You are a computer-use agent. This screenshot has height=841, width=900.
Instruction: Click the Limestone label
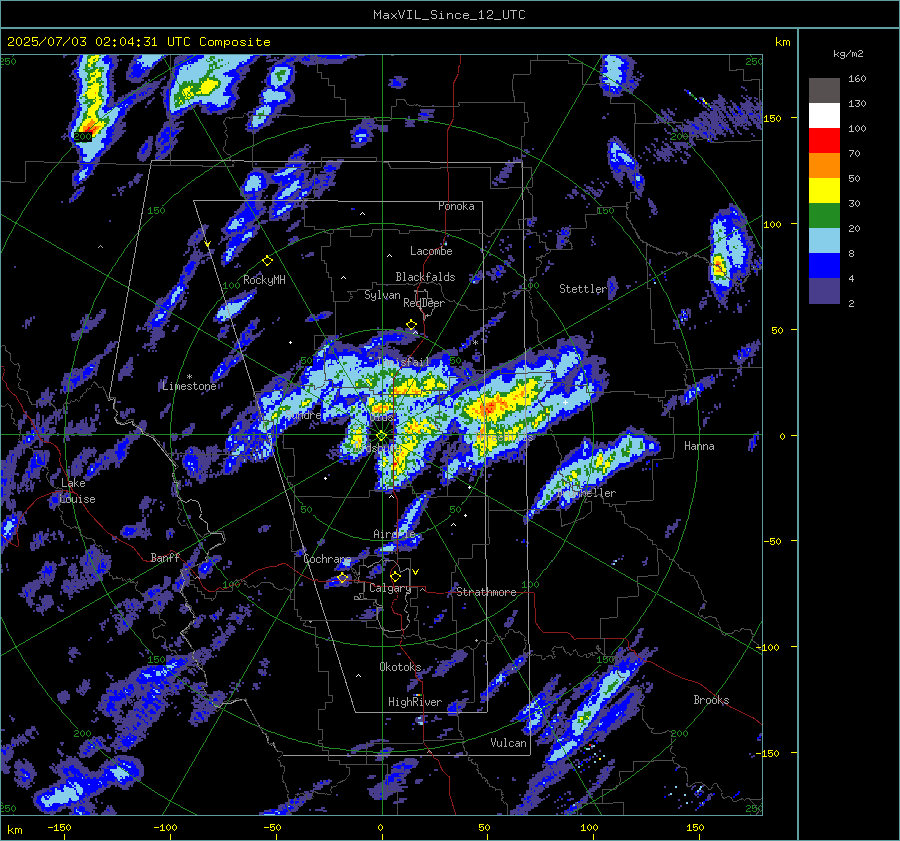pos(189,386)
